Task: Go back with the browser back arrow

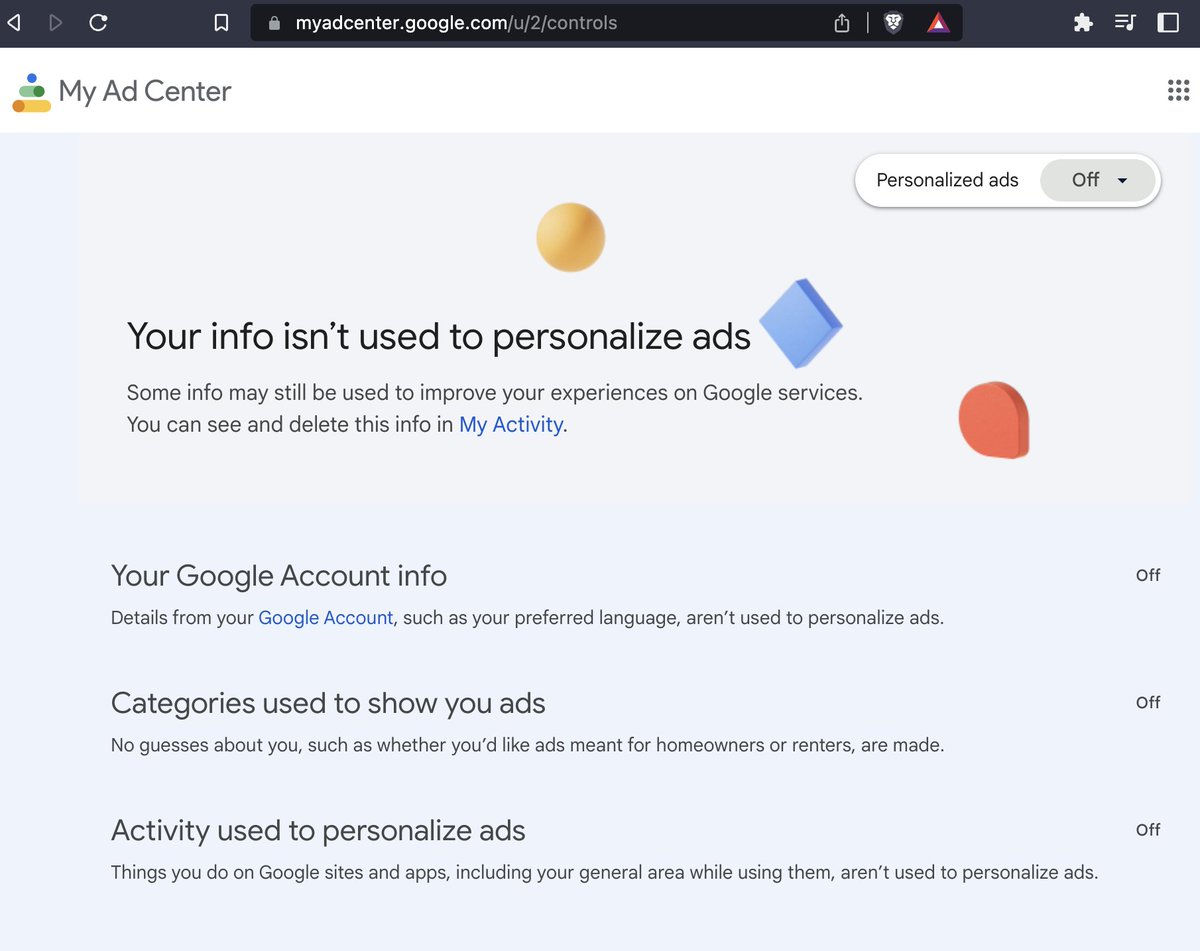Action: tap(14, 22)
